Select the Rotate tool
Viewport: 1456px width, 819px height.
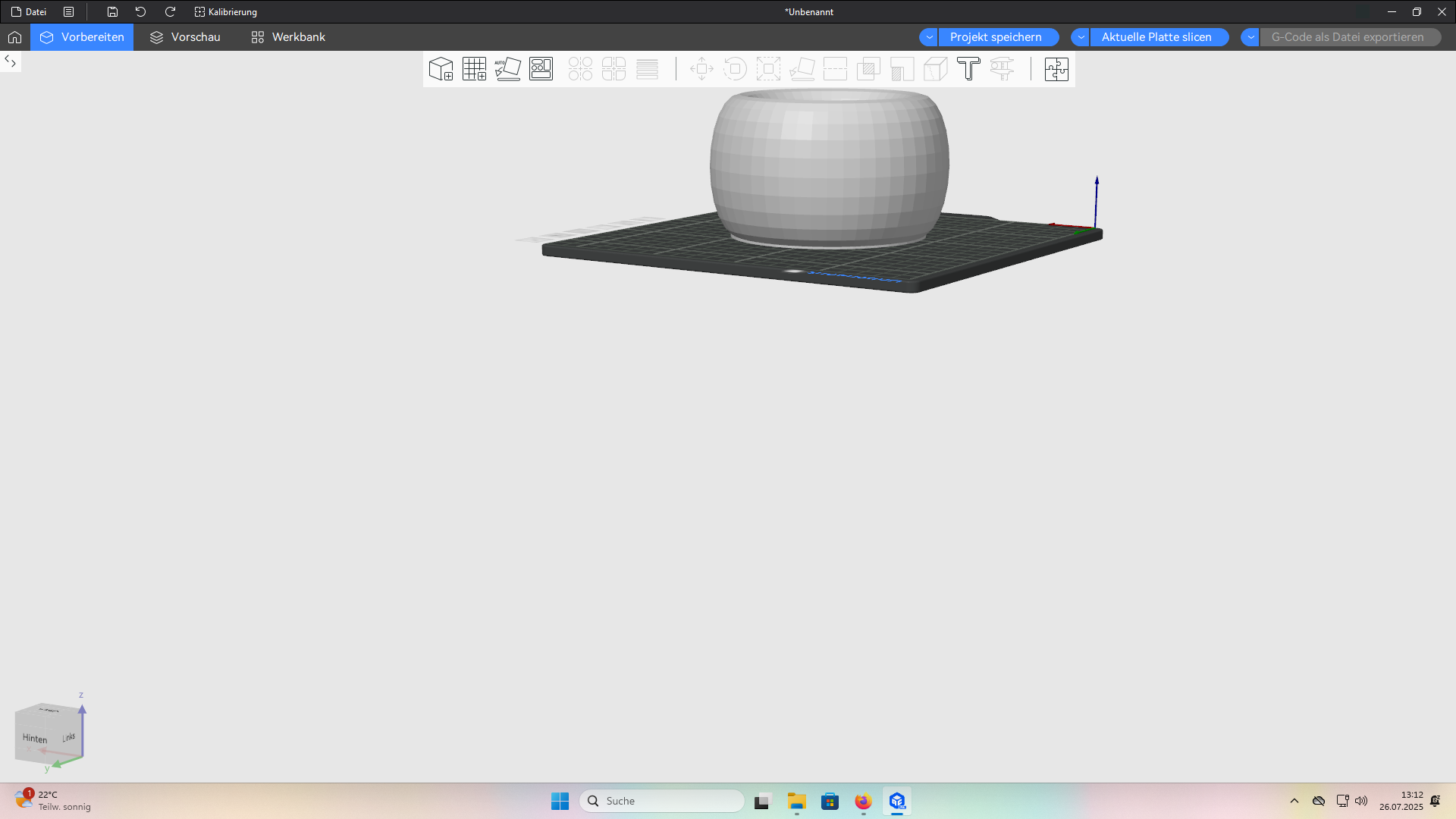735,69
